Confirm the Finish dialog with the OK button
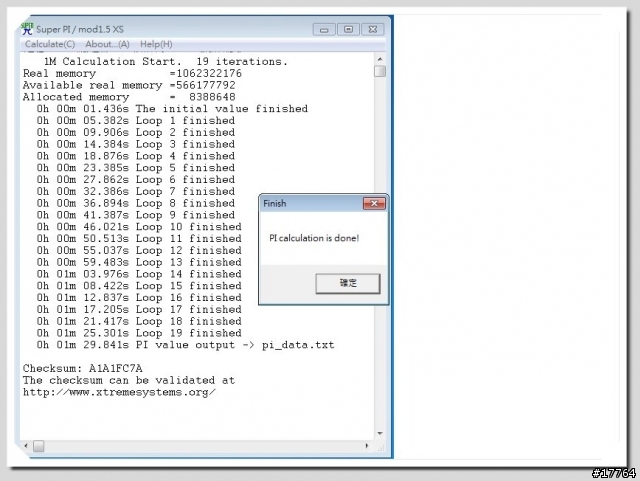The image size is (640, 481). pyautogui.click(x=348, y=283)
